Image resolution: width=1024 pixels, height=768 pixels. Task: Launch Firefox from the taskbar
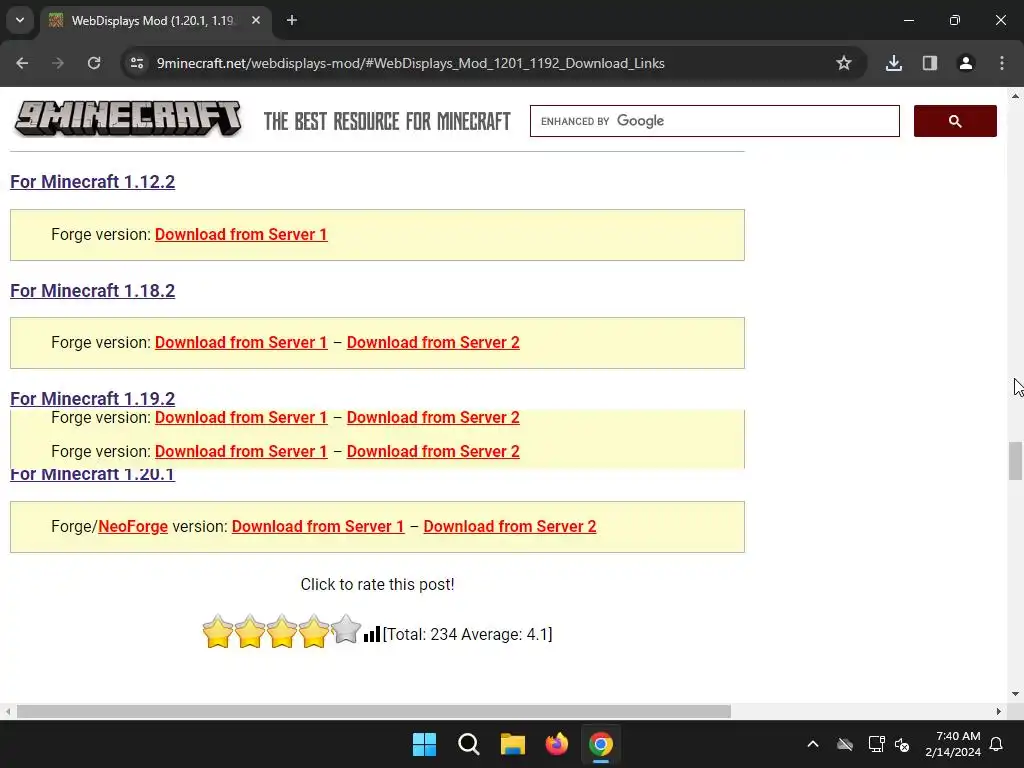[x=556, y=744]
